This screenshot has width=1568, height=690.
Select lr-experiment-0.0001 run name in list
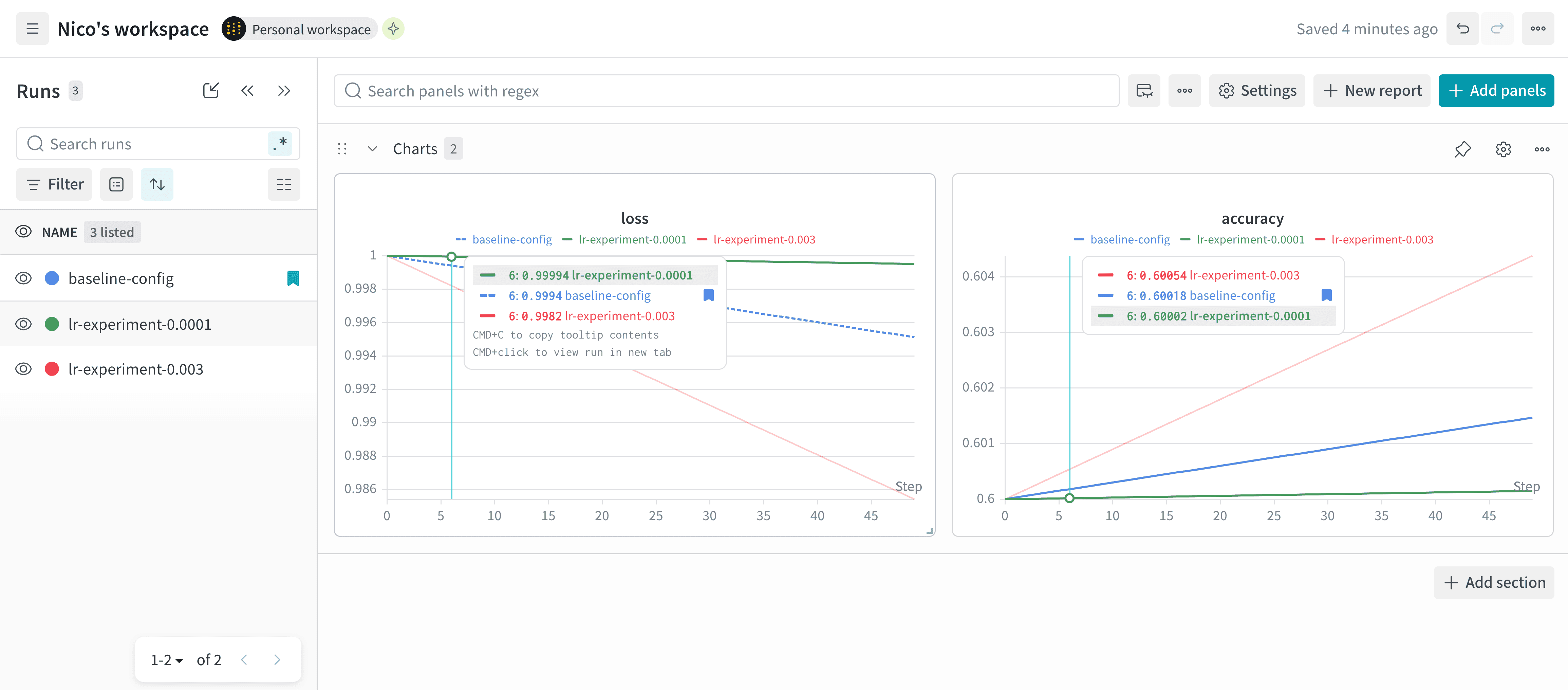point(140,324)
